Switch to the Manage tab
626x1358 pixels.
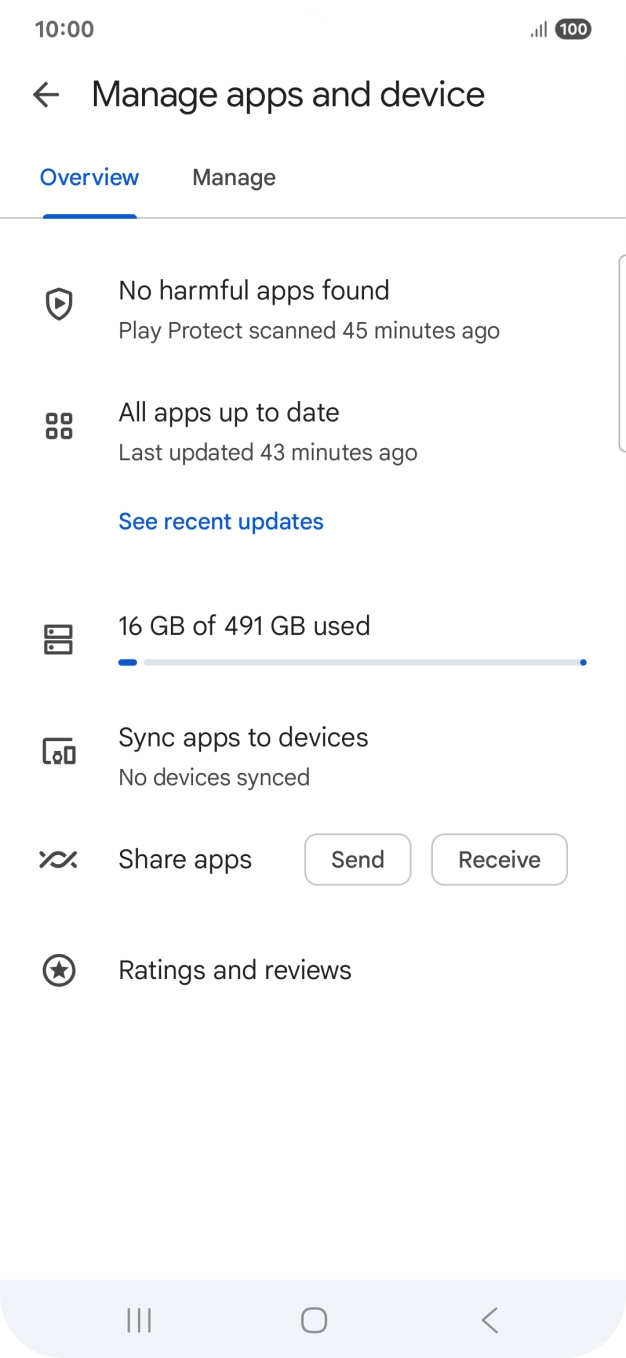pyautogui.click(x=234, y=178)
